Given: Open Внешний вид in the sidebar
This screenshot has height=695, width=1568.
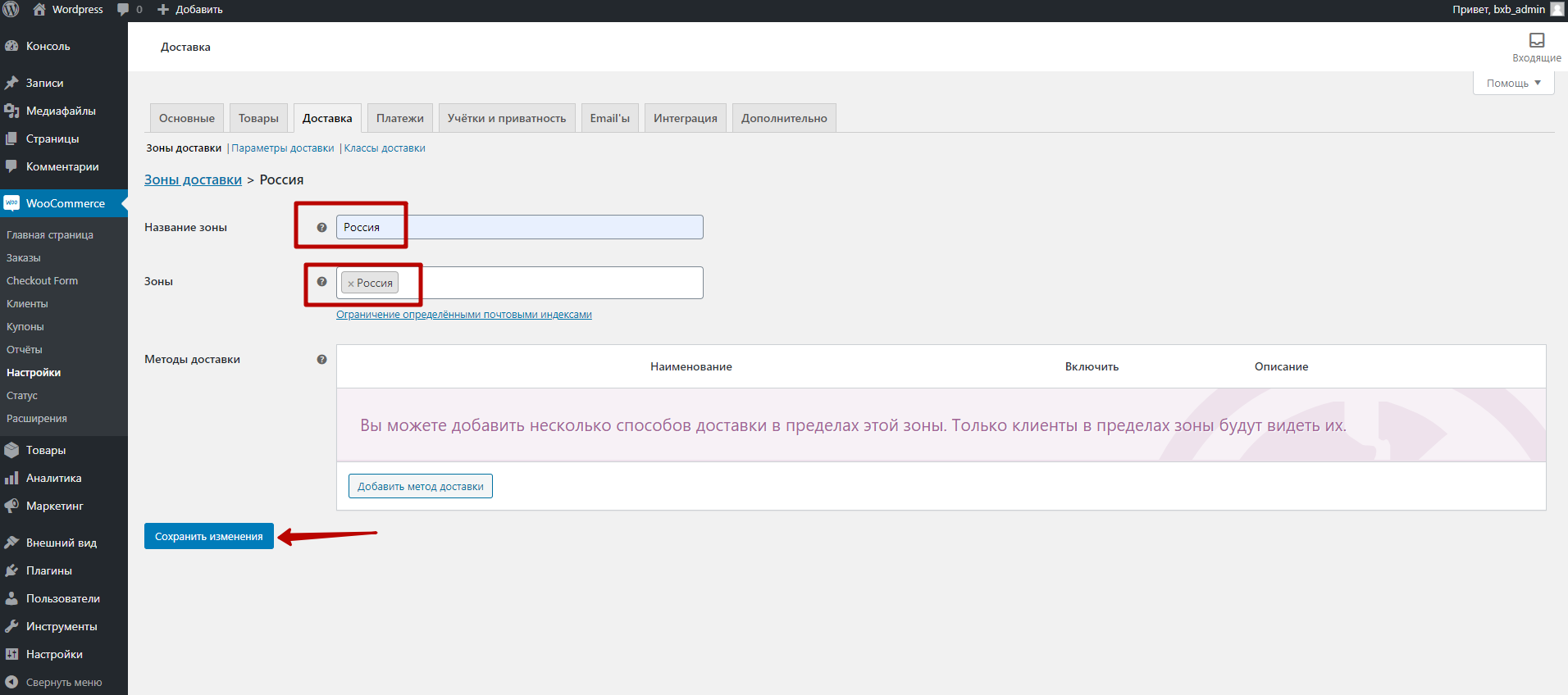Looking at the screenshot, I should 64,543.
